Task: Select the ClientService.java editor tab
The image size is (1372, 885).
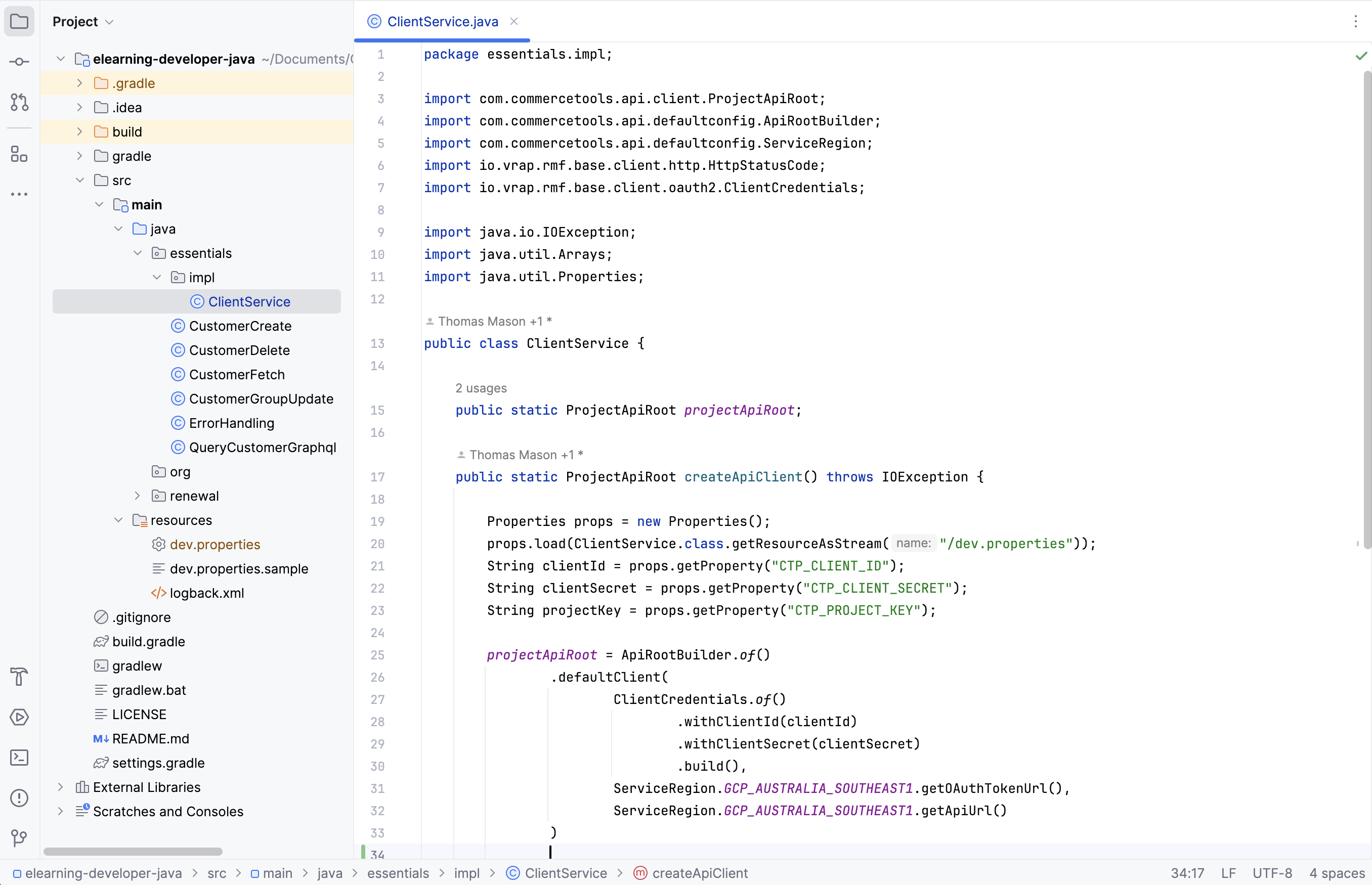Action: pyautogui.click(x=442, y=22)
